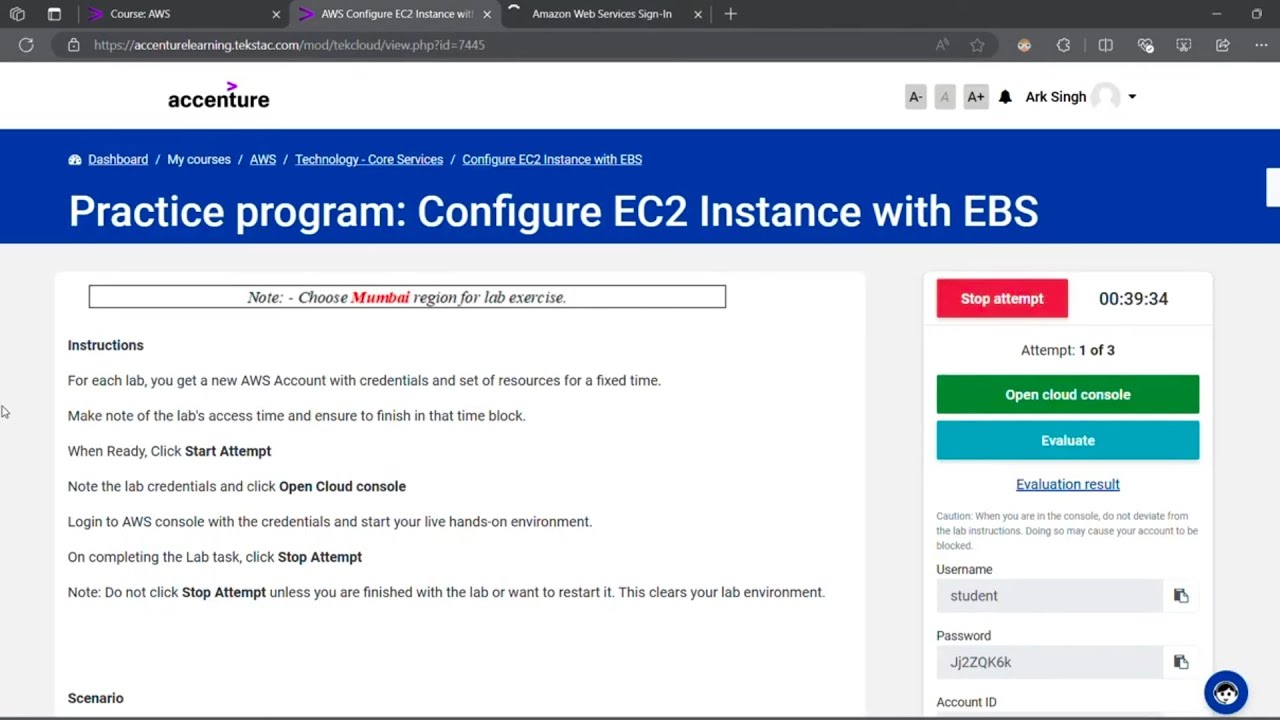Viewport: 1280px width, 720px height.
Task: Click the Dashboard home icon in breadcrumb
Action: pos(75,160)
